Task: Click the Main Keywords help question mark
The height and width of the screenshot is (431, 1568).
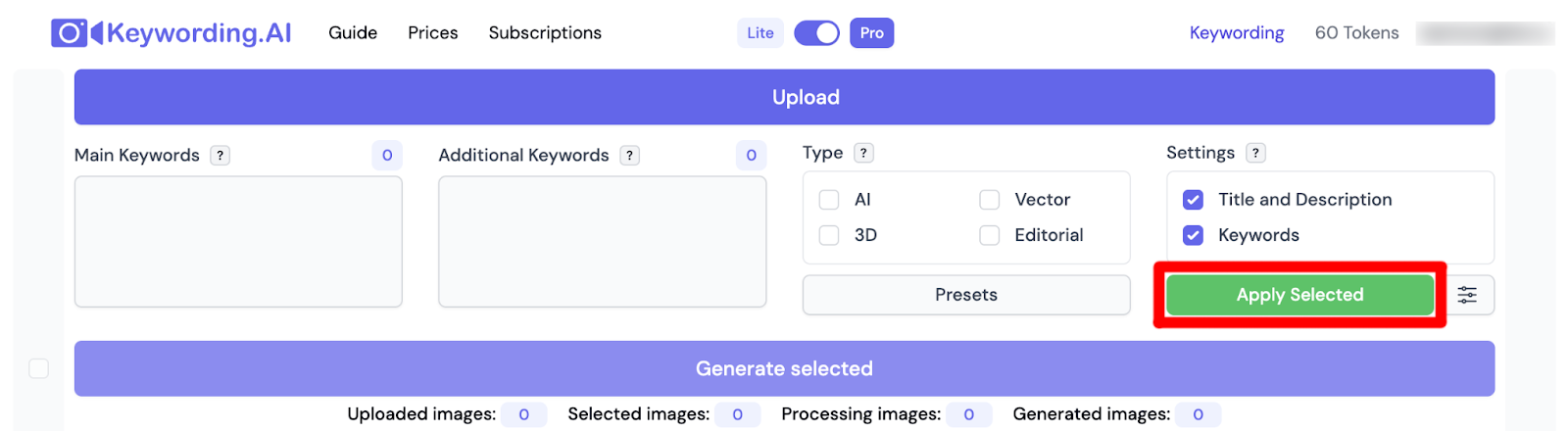Action: pos(220,156)
